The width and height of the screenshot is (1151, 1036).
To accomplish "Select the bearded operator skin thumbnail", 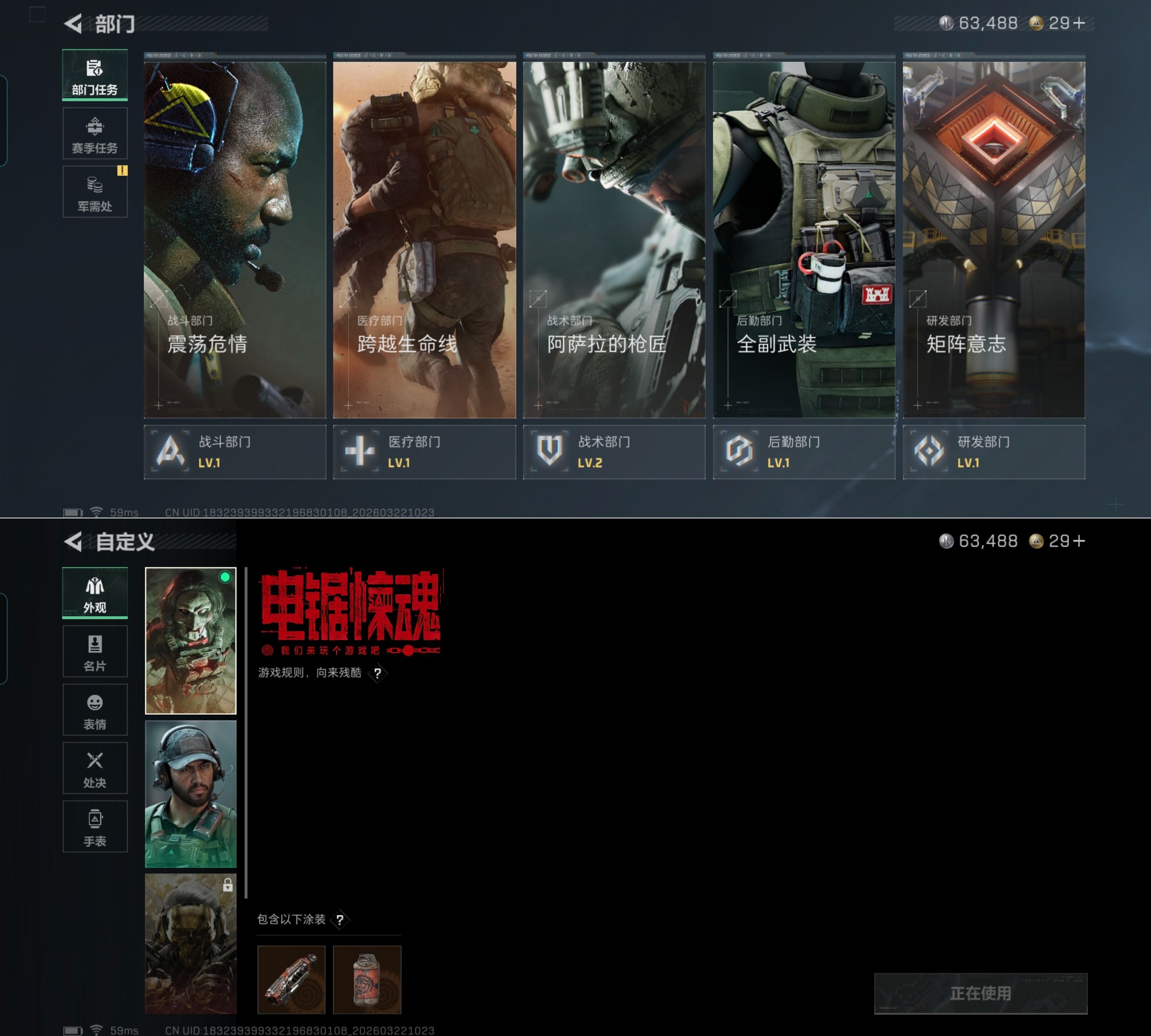I will pyautogui.click(x=190, y=793).
